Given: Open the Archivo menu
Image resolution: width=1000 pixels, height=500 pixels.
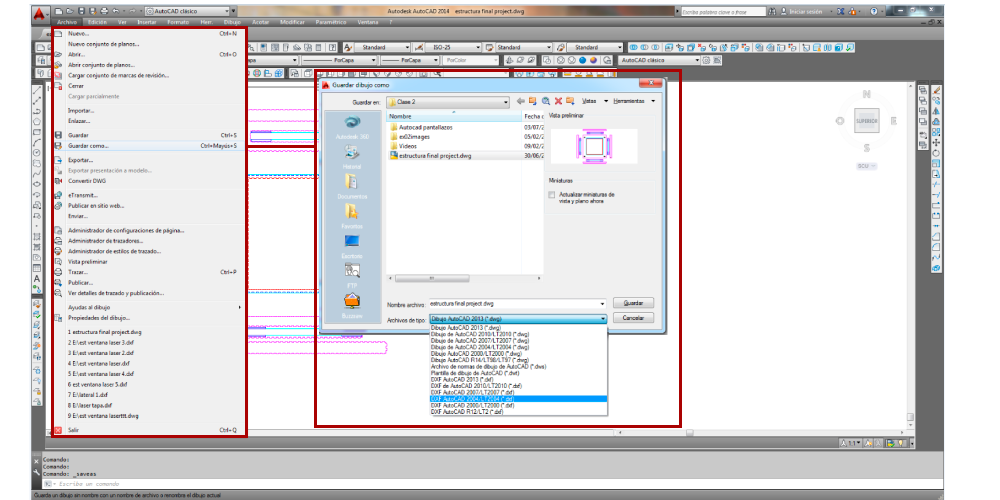Looking at the screenshot, I should click(x=66, y=22).
